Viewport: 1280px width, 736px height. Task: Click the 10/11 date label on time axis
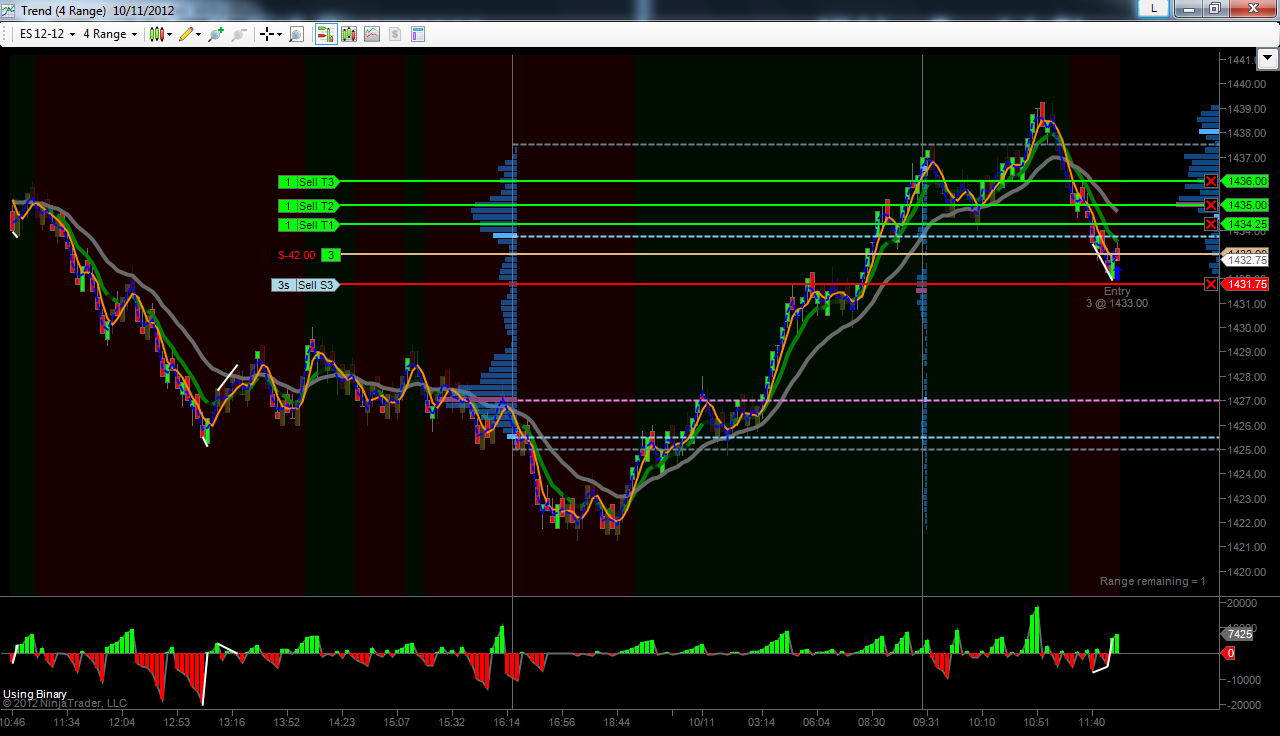(702, 721)
